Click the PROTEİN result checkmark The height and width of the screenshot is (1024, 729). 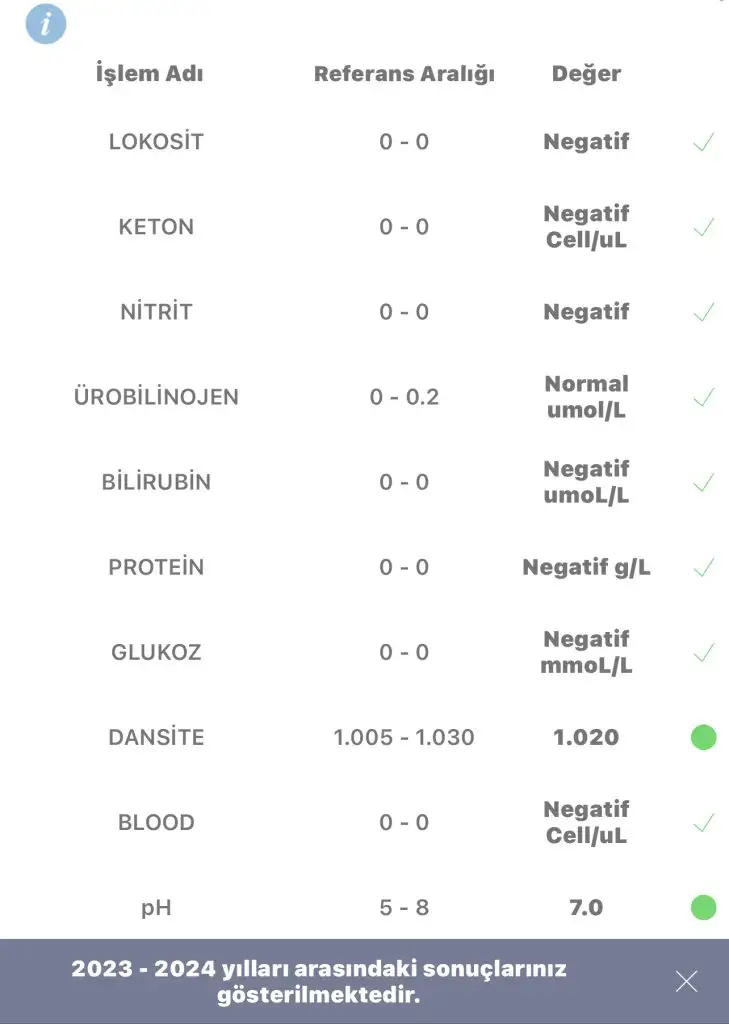tap(704, 568)
